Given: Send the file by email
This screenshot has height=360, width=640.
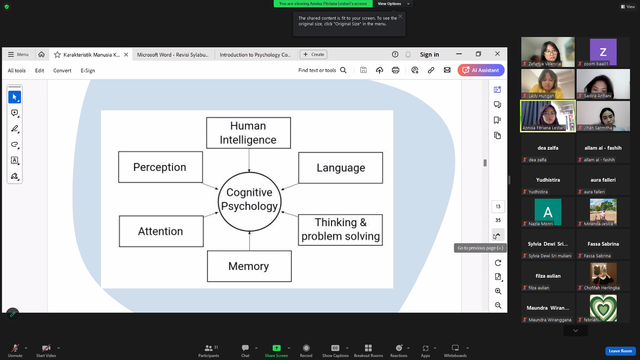Looking at the screenshot, I should pos(447,70).
